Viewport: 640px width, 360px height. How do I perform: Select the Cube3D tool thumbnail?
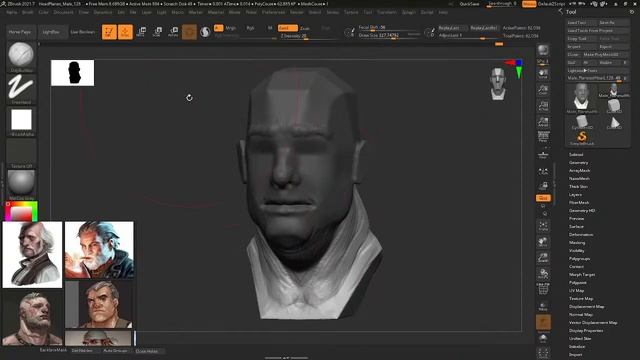point(614,106)
